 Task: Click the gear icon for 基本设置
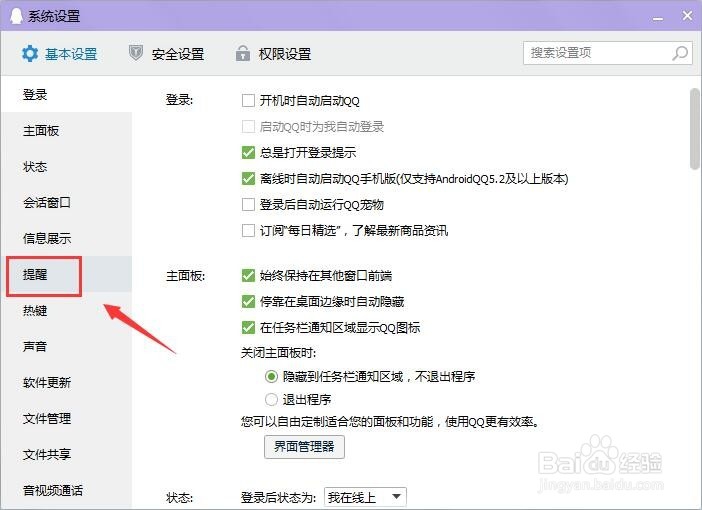(x=30, y=54)
